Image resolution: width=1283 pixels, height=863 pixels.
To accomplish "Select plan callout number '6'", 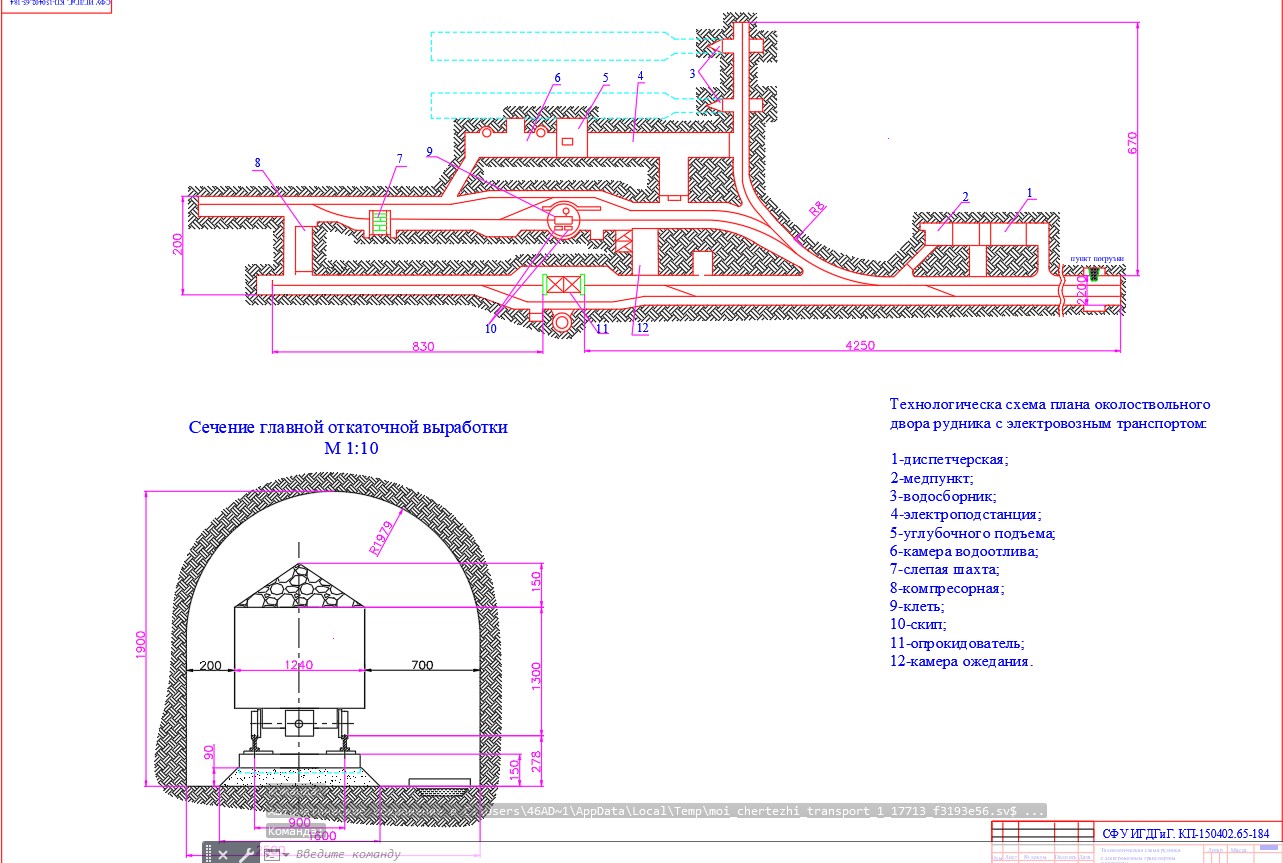I will (x=558, y=77).
